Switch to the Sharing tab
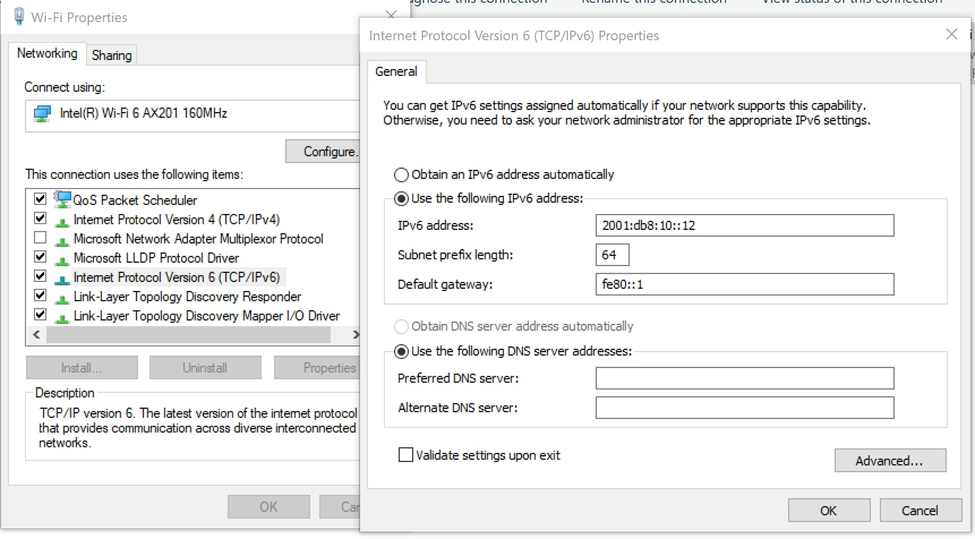975x539 pixels. click(x=112, y=55)
